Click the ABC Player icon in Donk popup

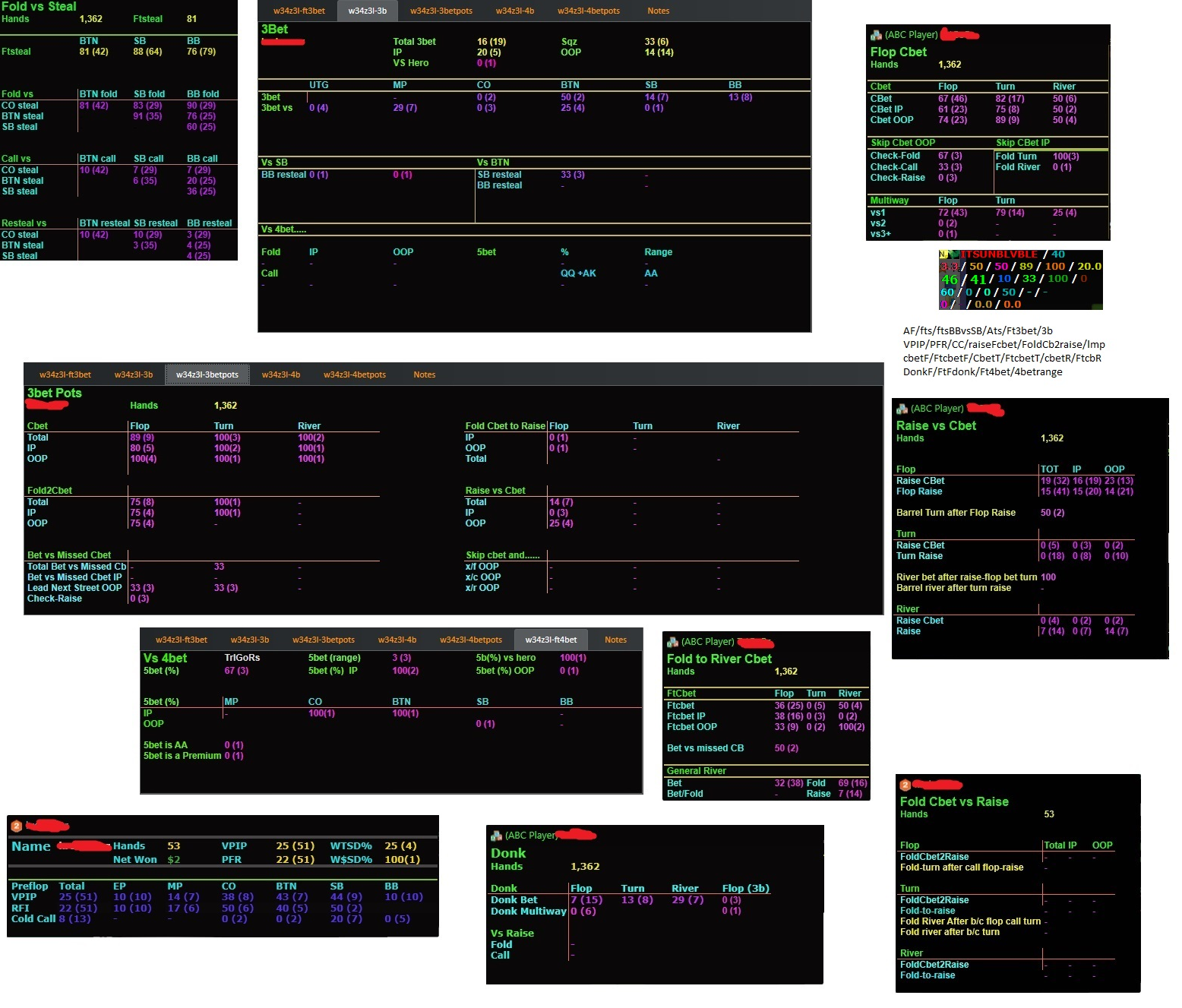coord(496,836)
